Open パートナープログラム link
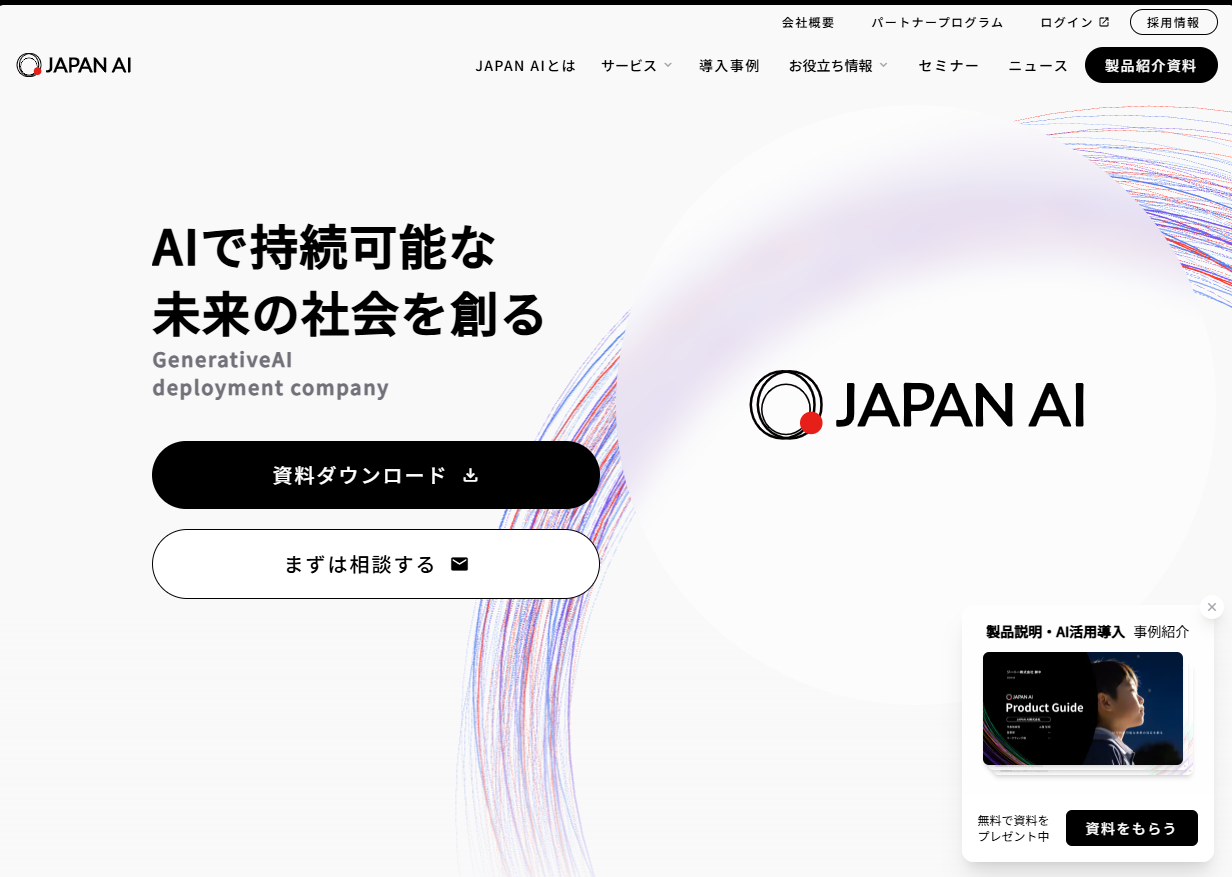1232x877 pixels. [937, 22]
